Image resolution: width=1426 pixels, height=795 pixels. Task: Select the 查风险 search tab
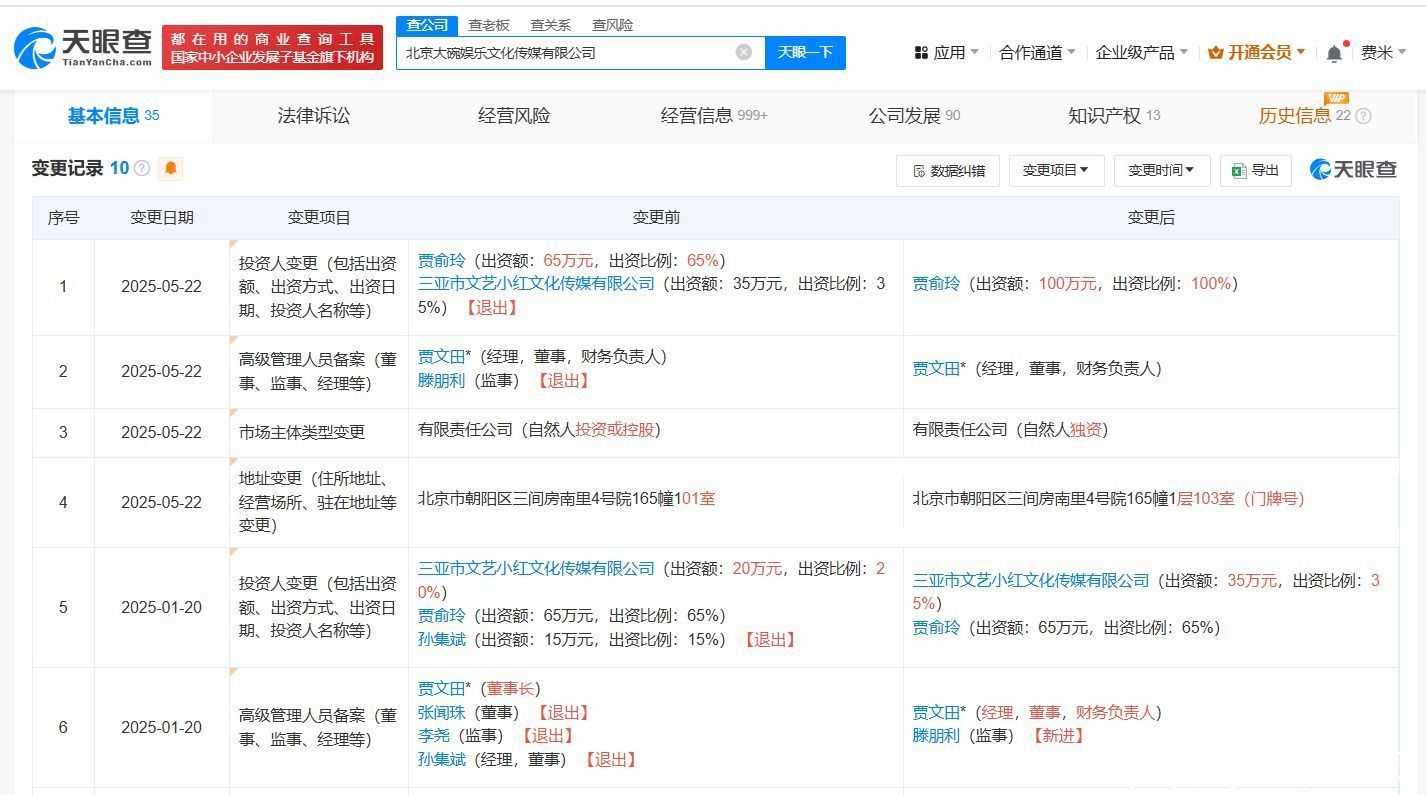pos(613,25)
